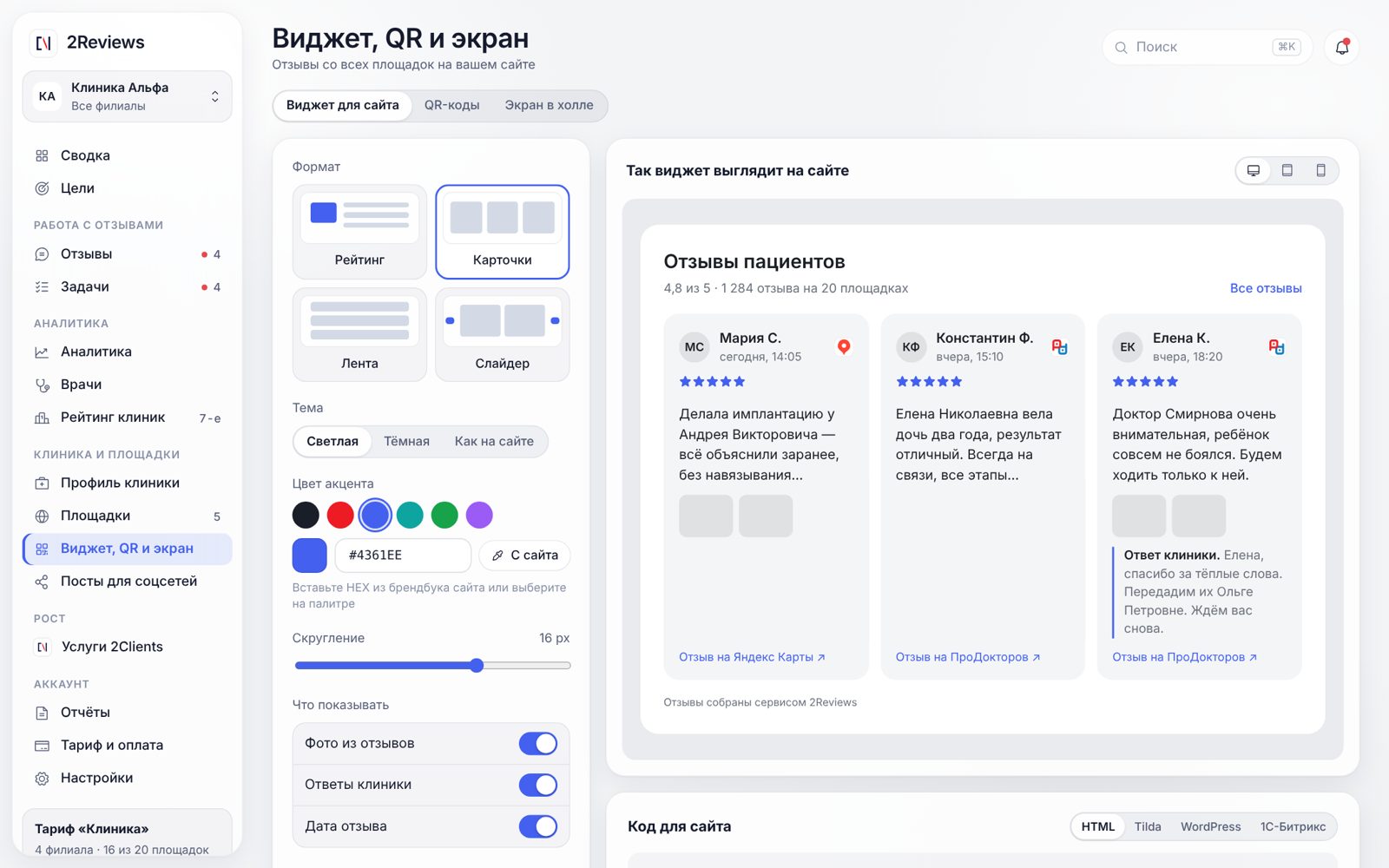
Task: Switch to QR-коды tab
Action: [x=451, y=105]
